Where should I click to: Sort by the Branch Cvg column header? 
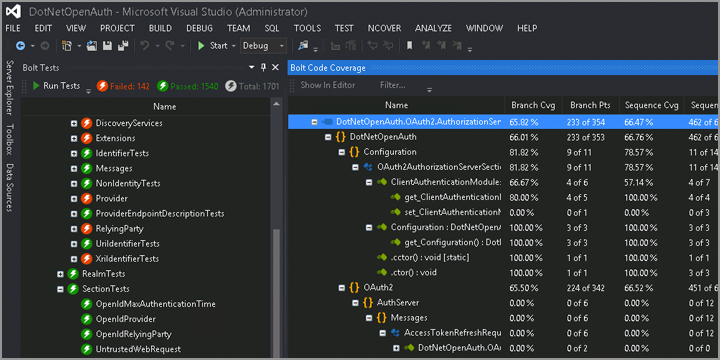pyautogui.click(x=533, y=106)
